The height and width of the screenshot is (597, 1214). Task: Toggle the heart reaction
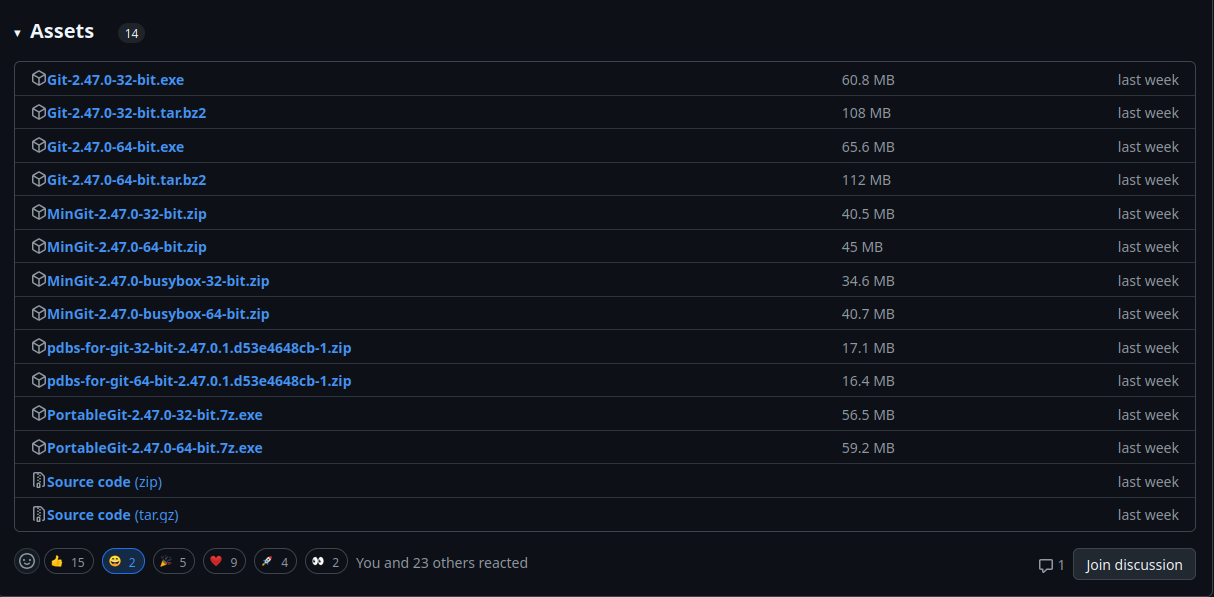[x=225, y=562]
